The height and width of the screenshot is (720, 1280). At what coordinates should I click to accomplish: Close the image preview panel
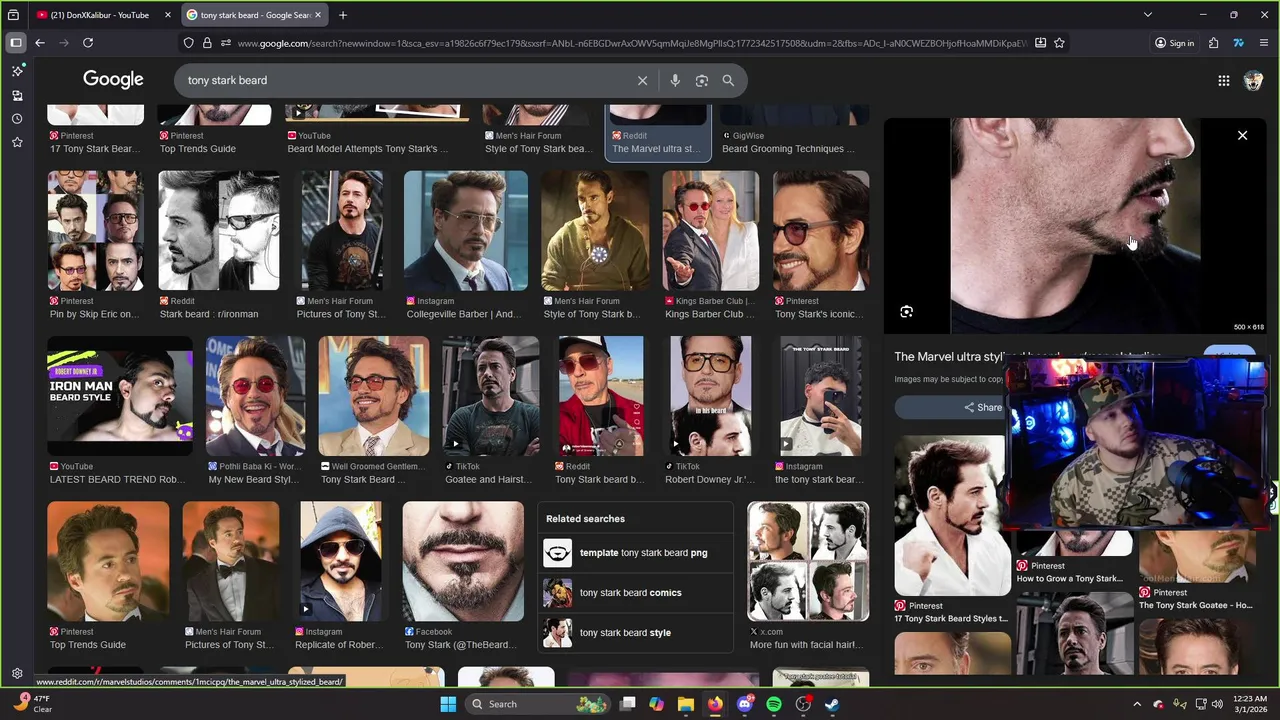click(x=1242, y=135)
